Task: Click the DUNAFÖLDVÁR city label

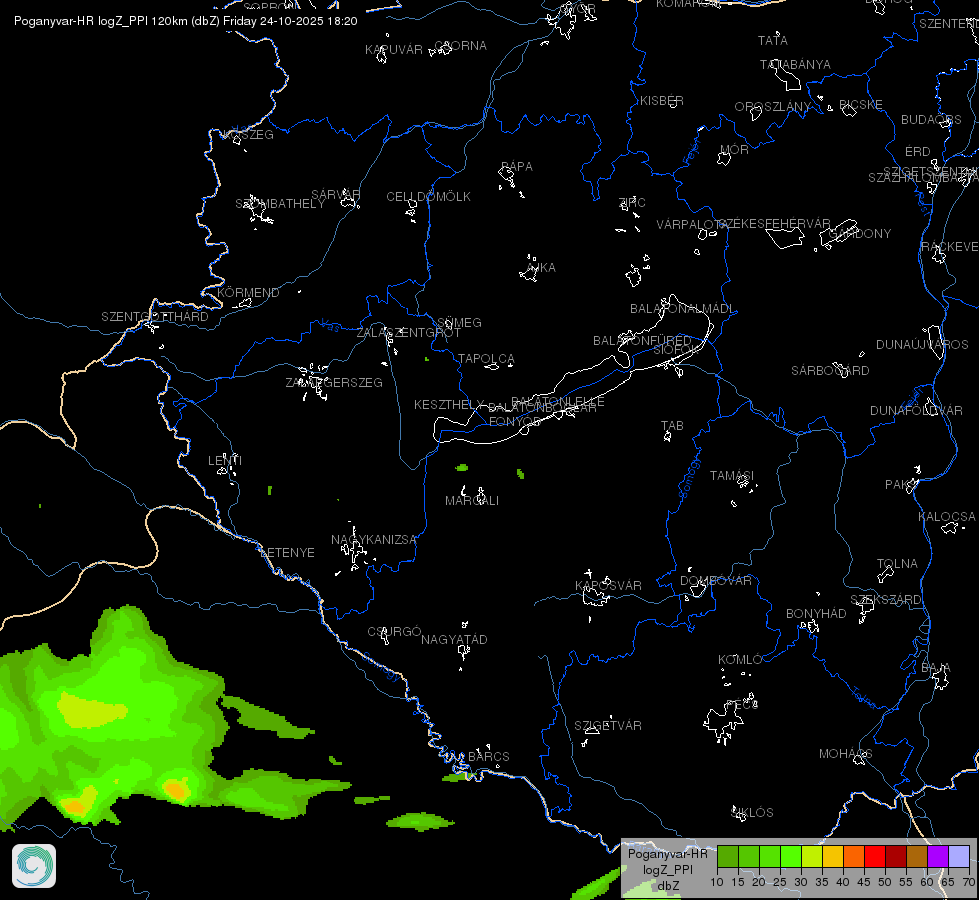Action: (917, 410)
